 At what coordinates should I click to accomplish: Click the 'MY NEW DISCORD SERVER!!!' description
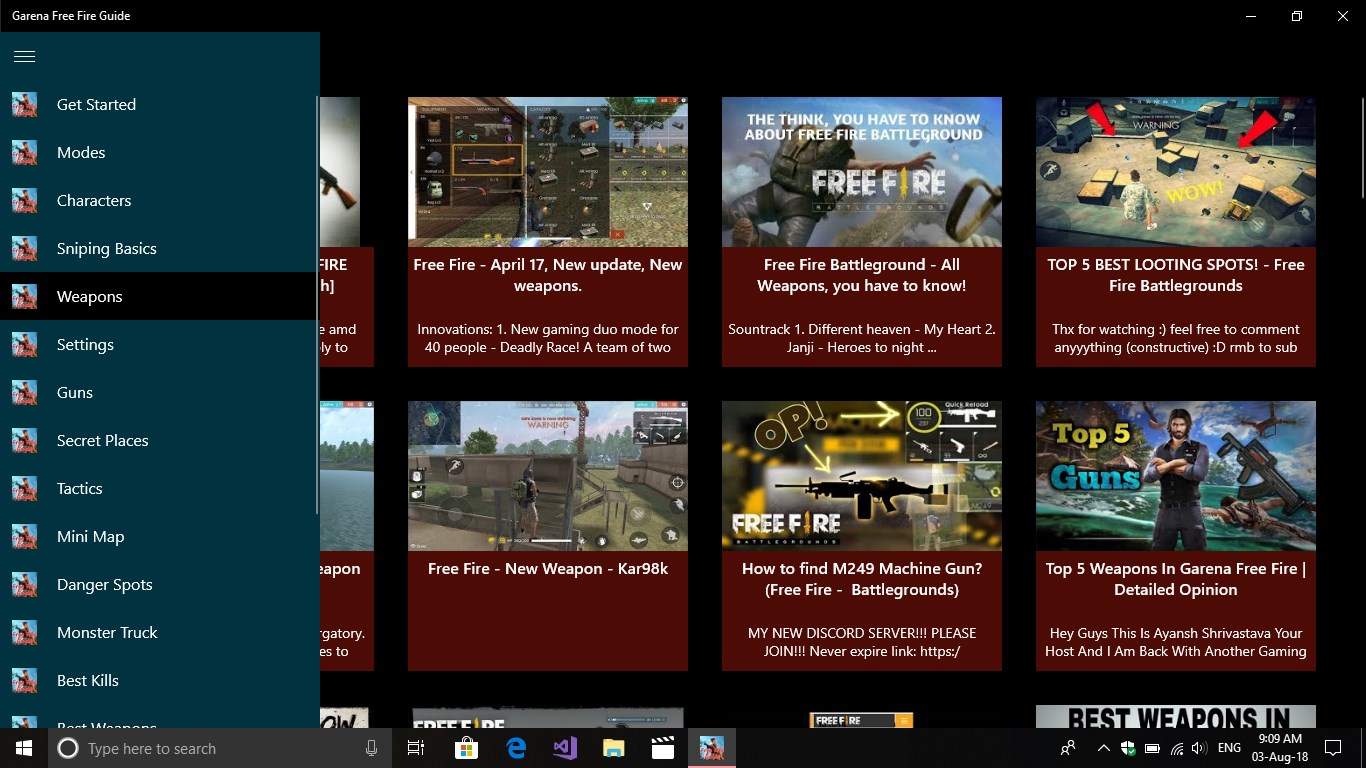(862, 642)
